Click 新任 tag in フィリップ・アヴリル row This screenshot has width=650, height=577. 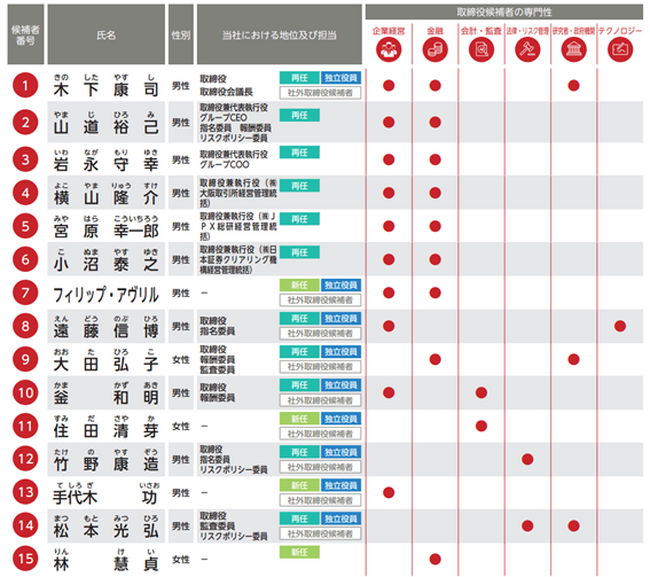coord(299,285)
